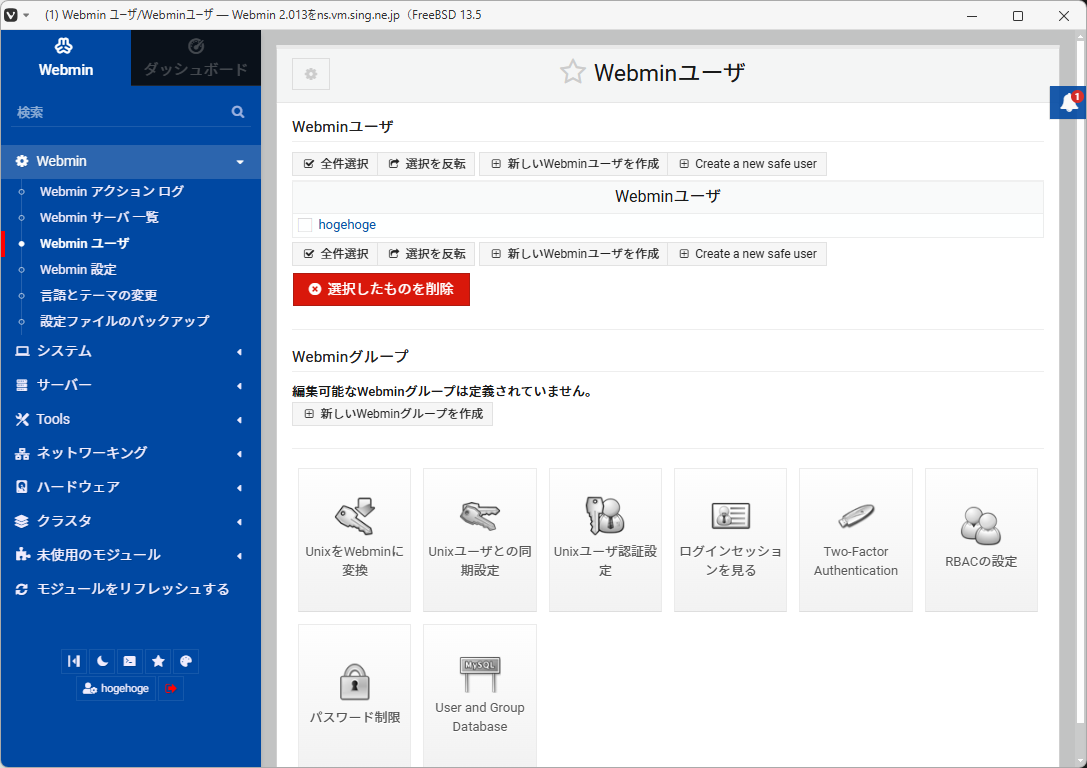The height and width of the screenshot is (768, 1087).
Task: Open the hogehoge user link
Action: click(x=347, y=225)
